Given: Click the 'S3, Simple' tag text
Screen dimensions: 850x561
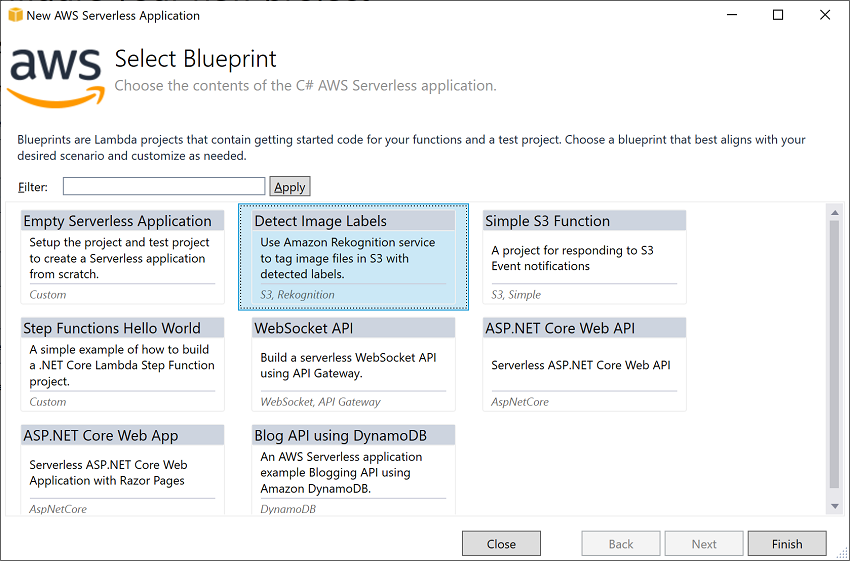Looking at the screenshot, I should [x=516, y=295].
